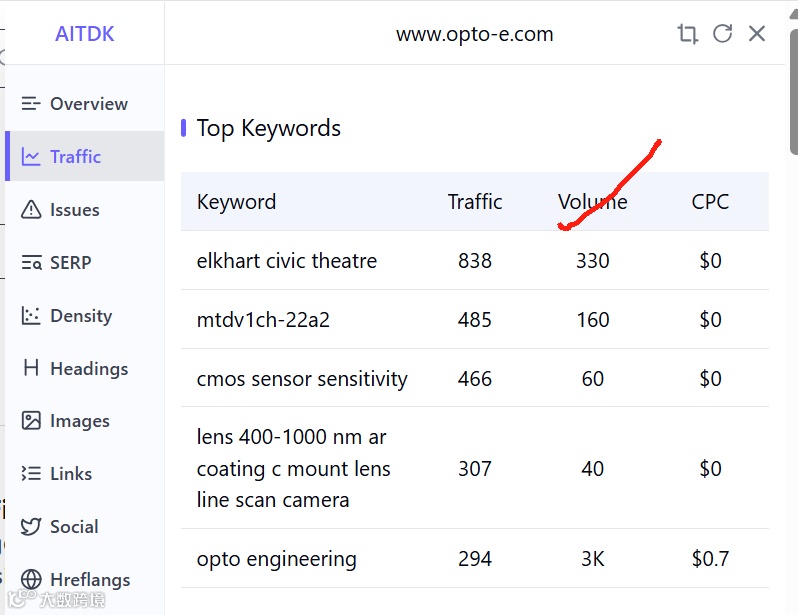Select keyword mtdv1ch-22a2

click(263, 320)
